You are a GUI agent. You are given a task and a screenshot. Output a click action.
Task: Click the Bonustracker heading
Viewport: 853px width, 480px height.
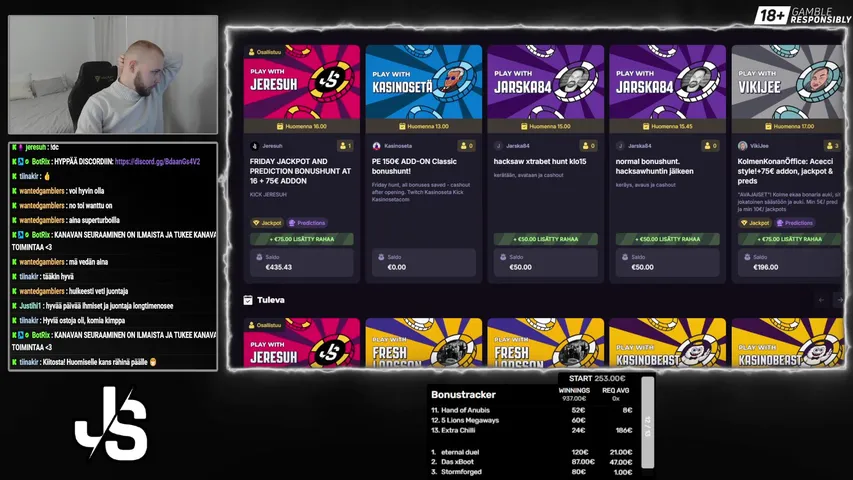click(x=463, y=395)
